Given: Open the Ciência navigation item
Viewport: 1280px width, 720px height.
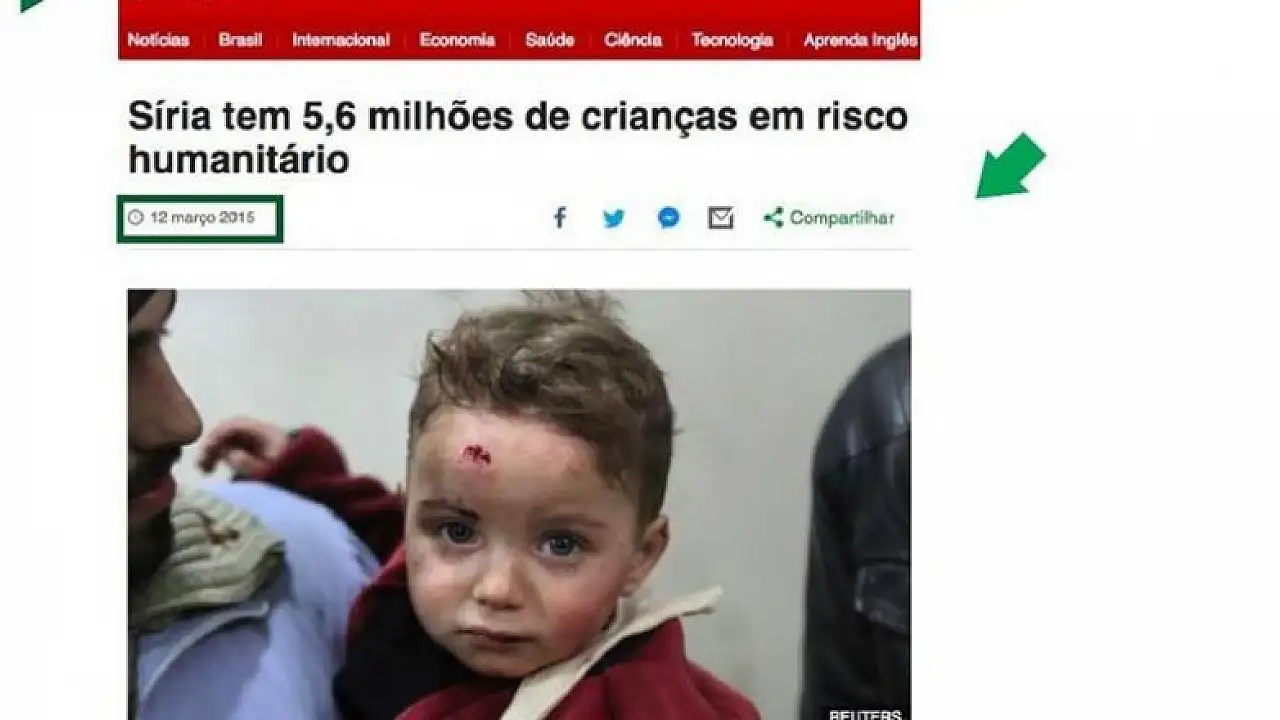Looking at the screenshot, I should pyautogui.click(x=632, y=40).
